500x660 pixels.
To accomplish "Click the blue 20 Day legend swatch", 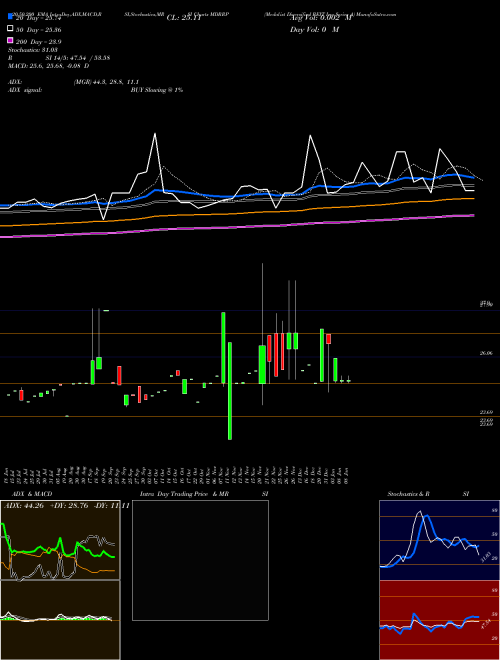I will tap(10, 18).
